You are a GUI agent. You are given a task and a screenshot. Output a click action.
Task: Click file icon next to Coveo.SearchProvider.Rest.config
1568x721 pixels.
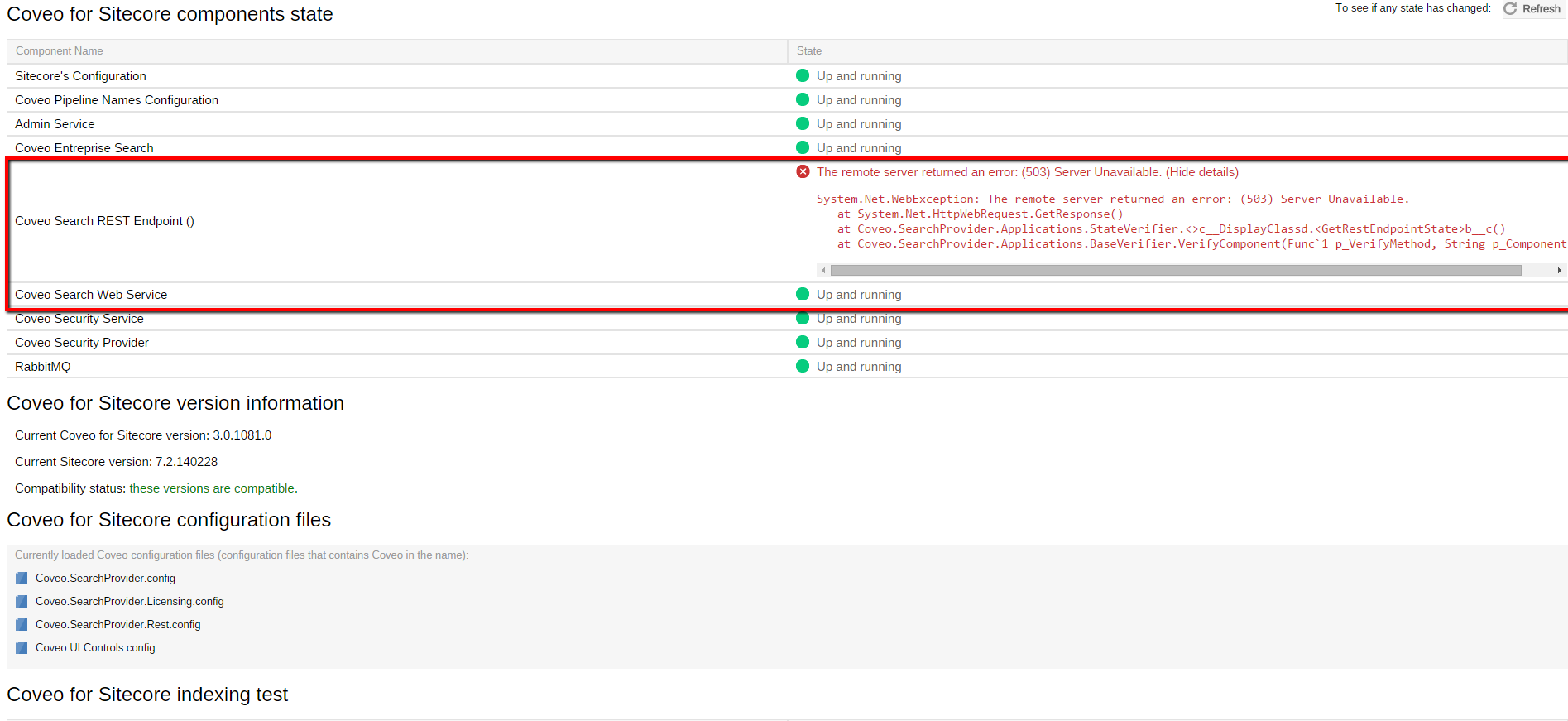tap(22, 624)
